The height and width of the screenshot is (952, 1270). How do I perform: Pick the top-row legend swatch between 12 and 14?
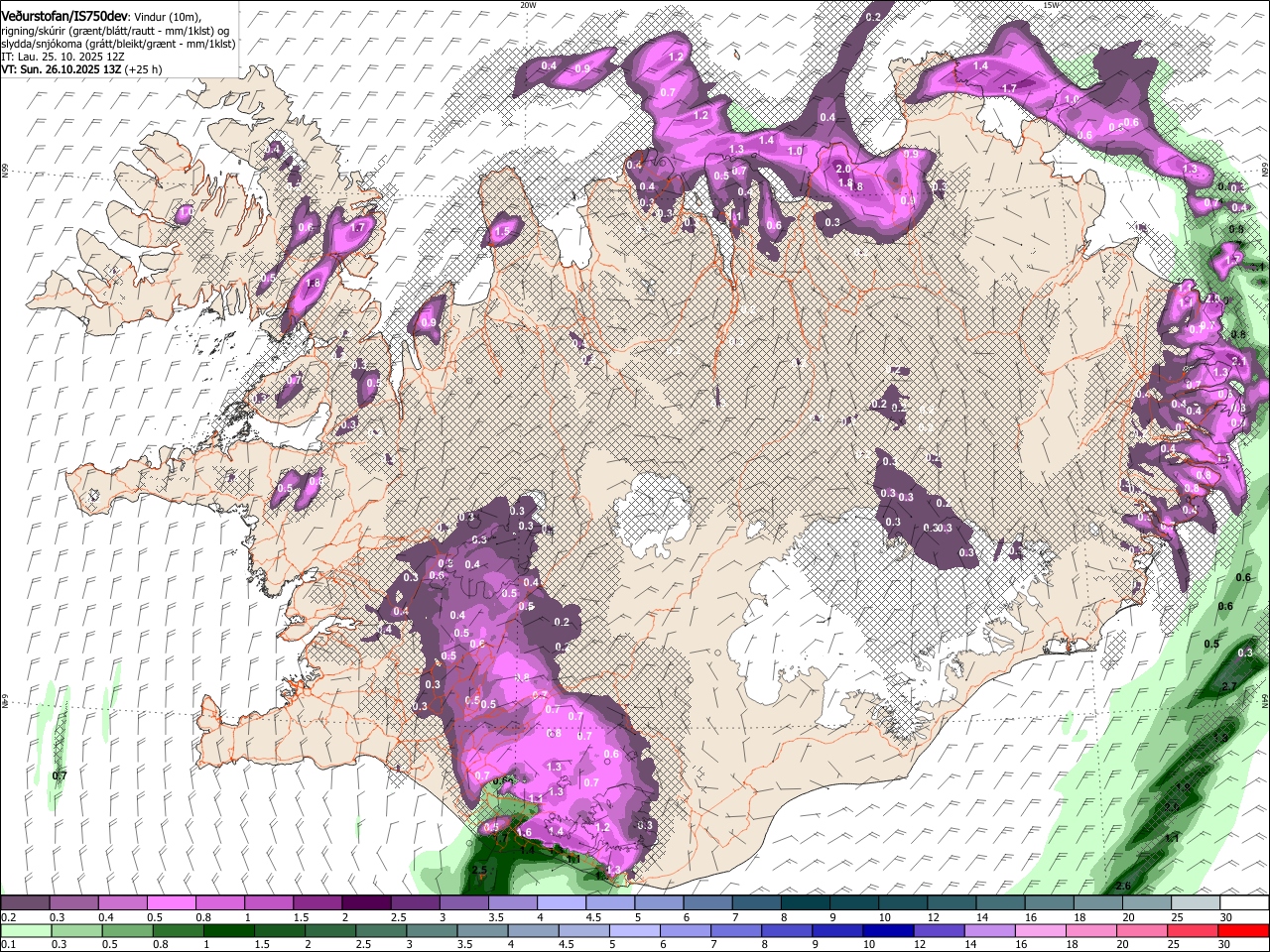[x=952, y=903]
